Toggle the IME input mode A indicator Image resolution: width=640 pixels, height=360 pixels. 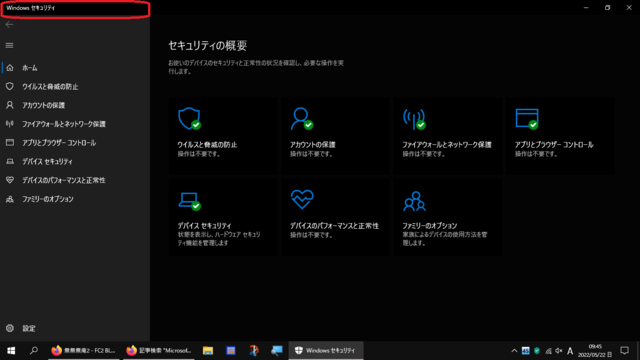[x=570, y=351]
